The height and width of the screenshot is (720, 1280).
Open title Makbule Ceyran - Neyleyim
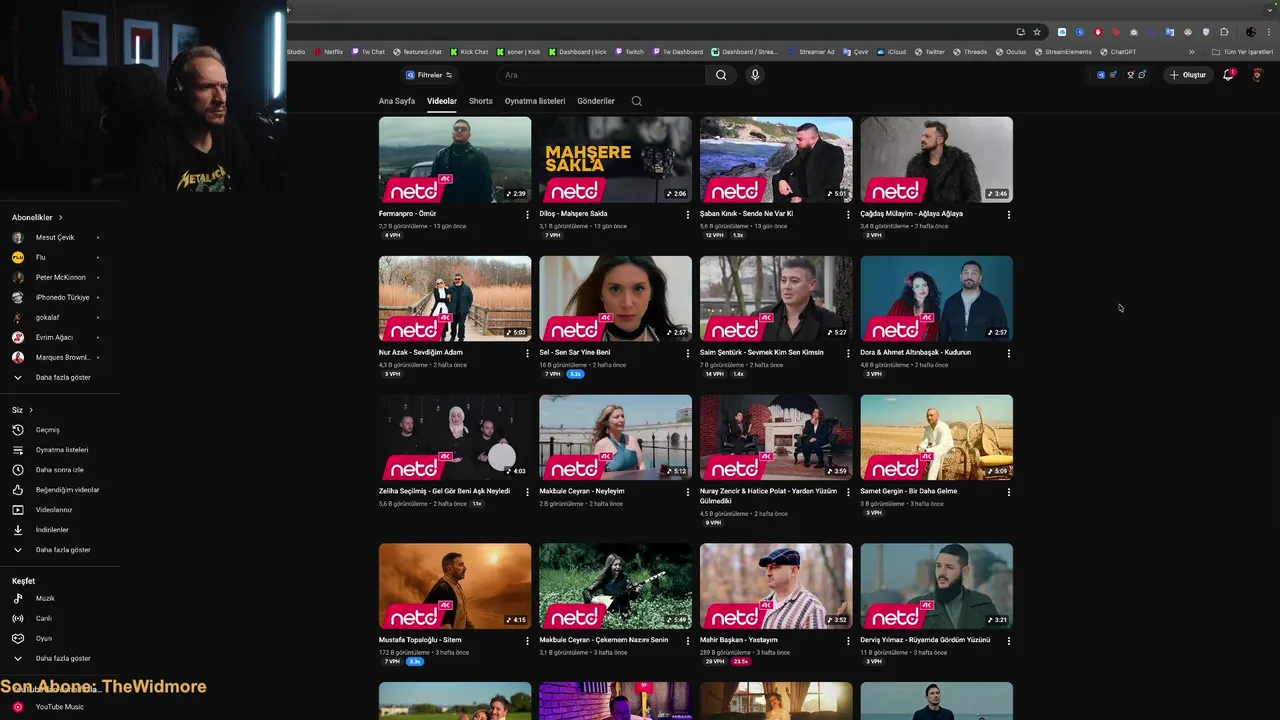pyautogui.click(x=582, y=492)
